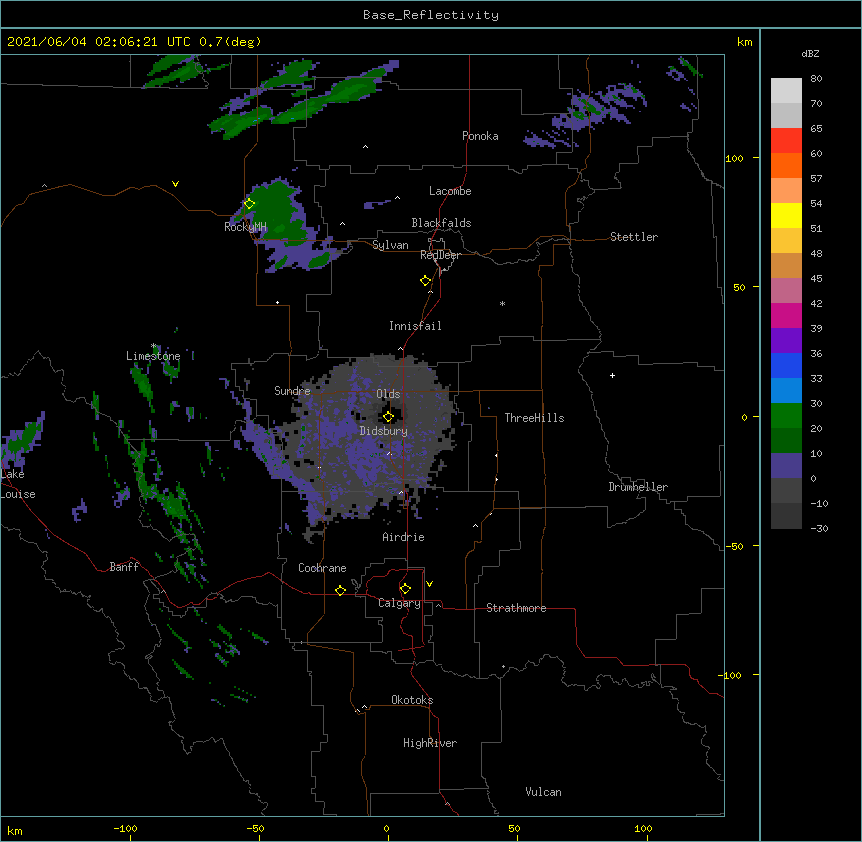The width and height of the screenshot is (862, 842).
Task: Click the white plus marker north of Drumheller
Action: click(x=612, y=375)
